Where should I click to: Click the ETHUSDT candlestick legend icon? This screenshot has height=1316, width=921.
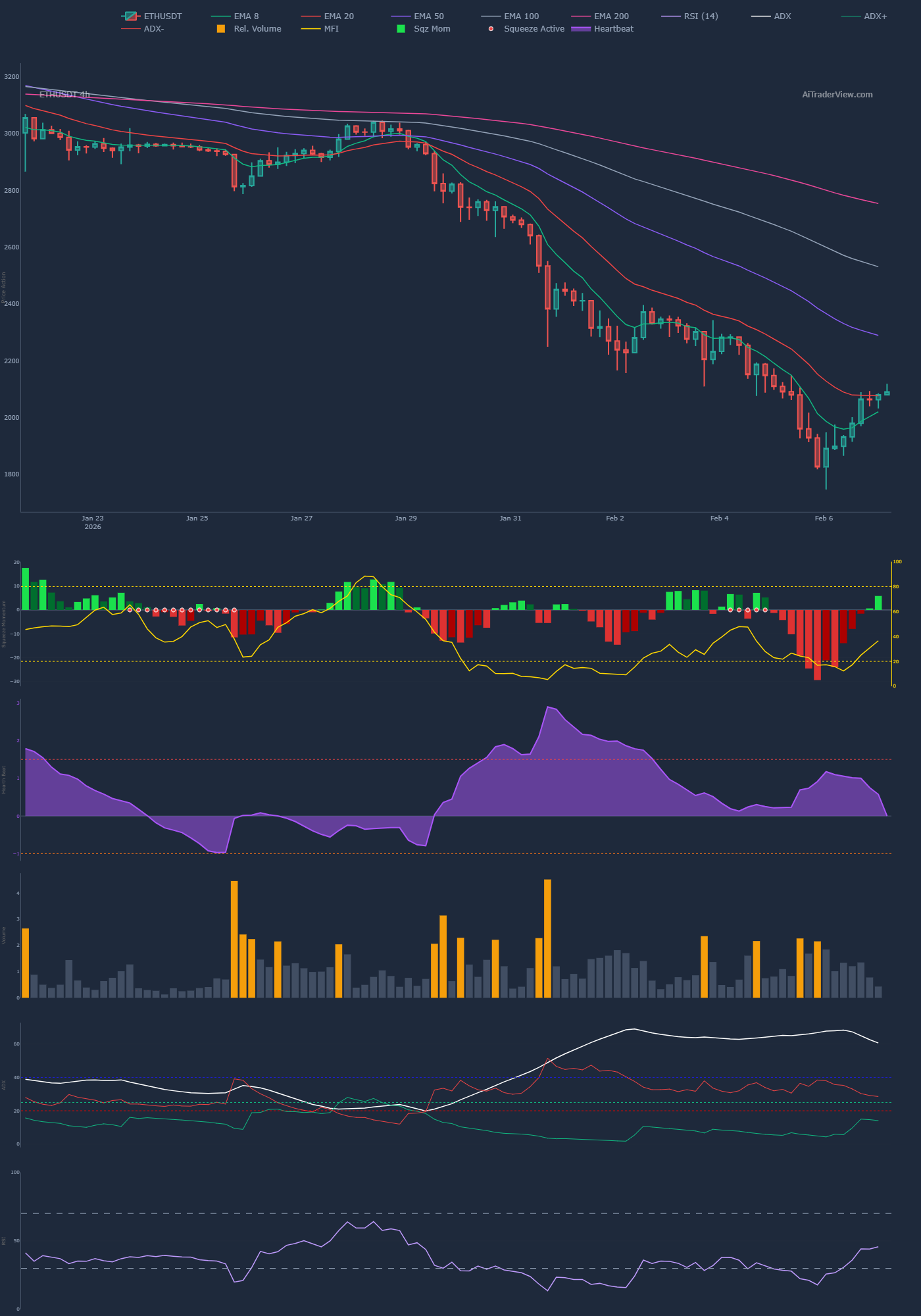(x=131, y=16)
